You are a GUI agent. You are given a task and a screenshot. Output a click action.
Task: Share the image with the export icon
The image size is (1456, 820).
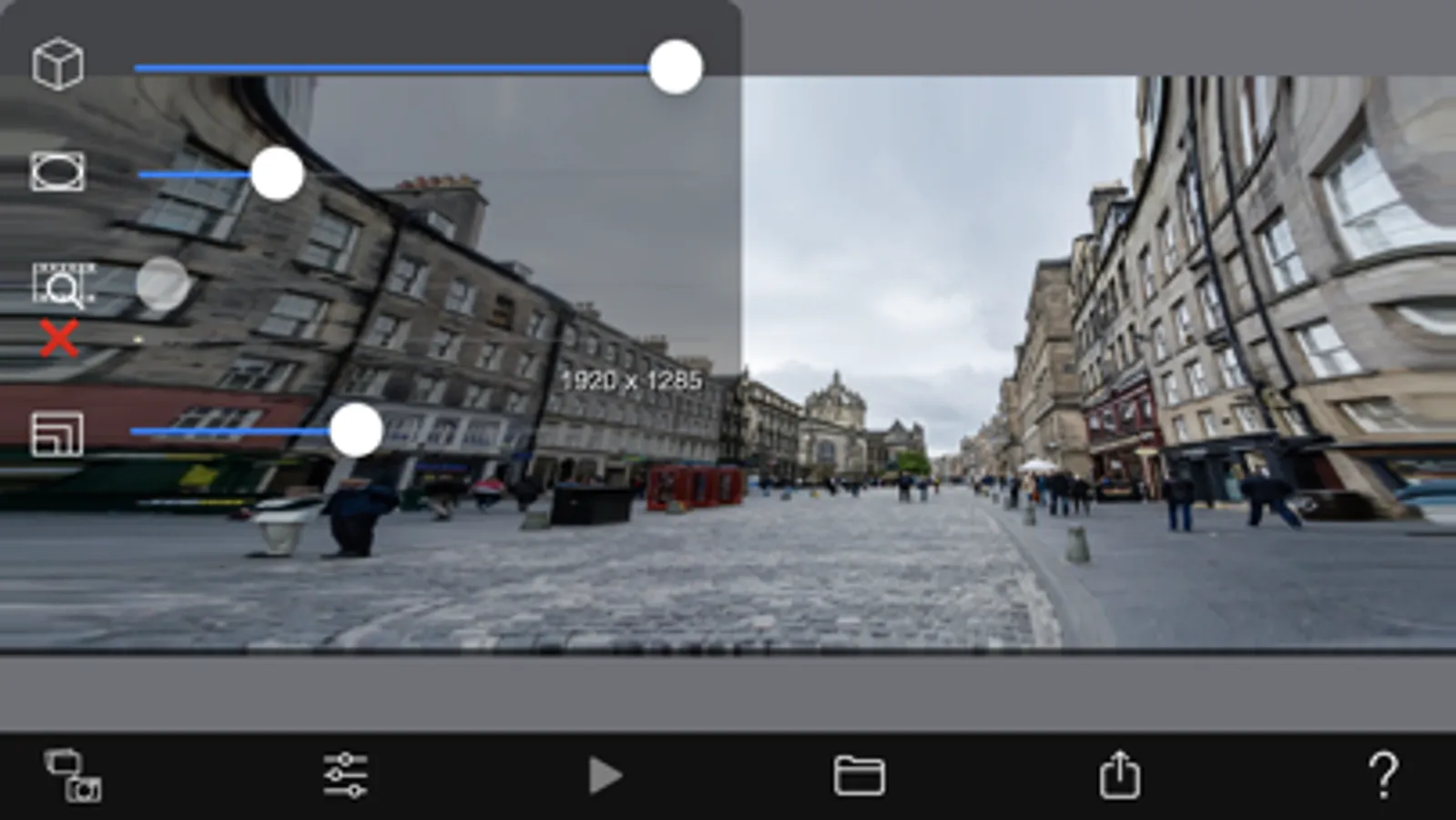click(1119, 774)
